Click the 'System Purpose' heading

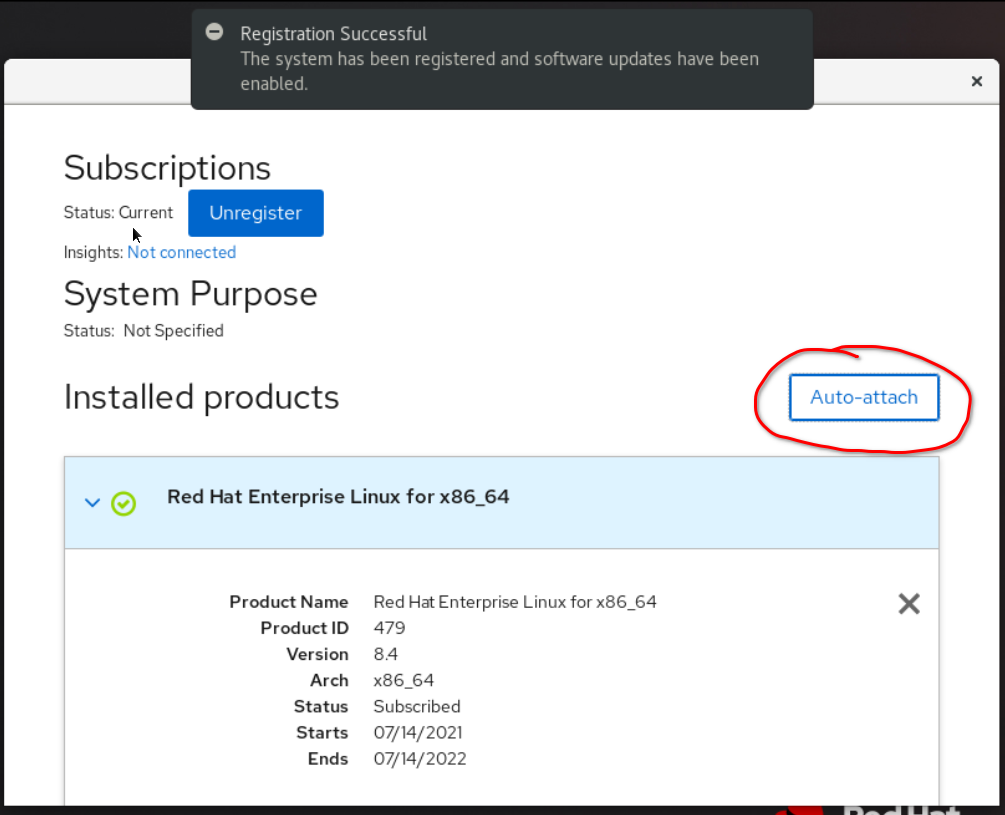click(190, 294)
